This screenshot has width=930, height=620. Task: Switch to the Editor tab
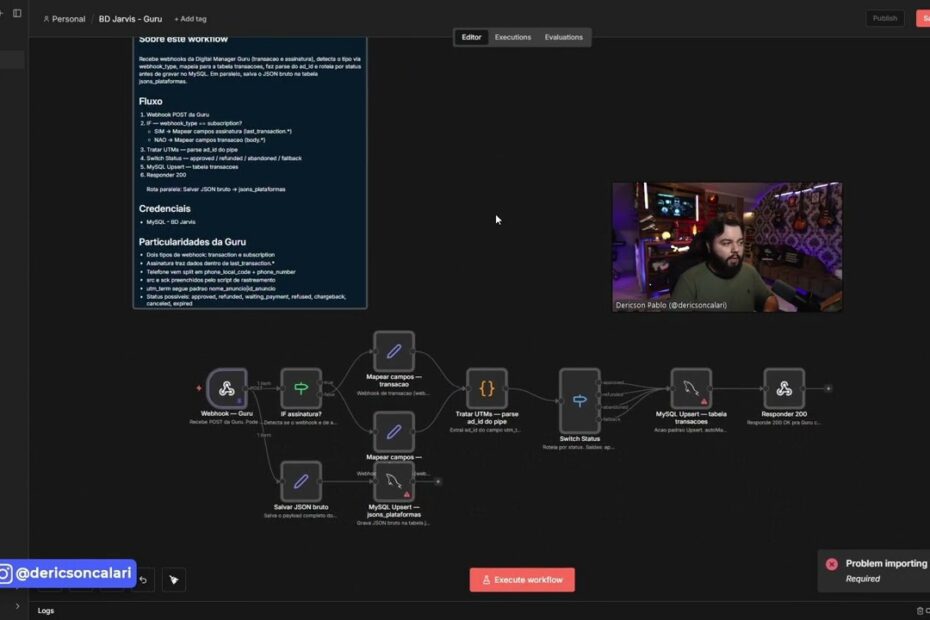[471, 37]
